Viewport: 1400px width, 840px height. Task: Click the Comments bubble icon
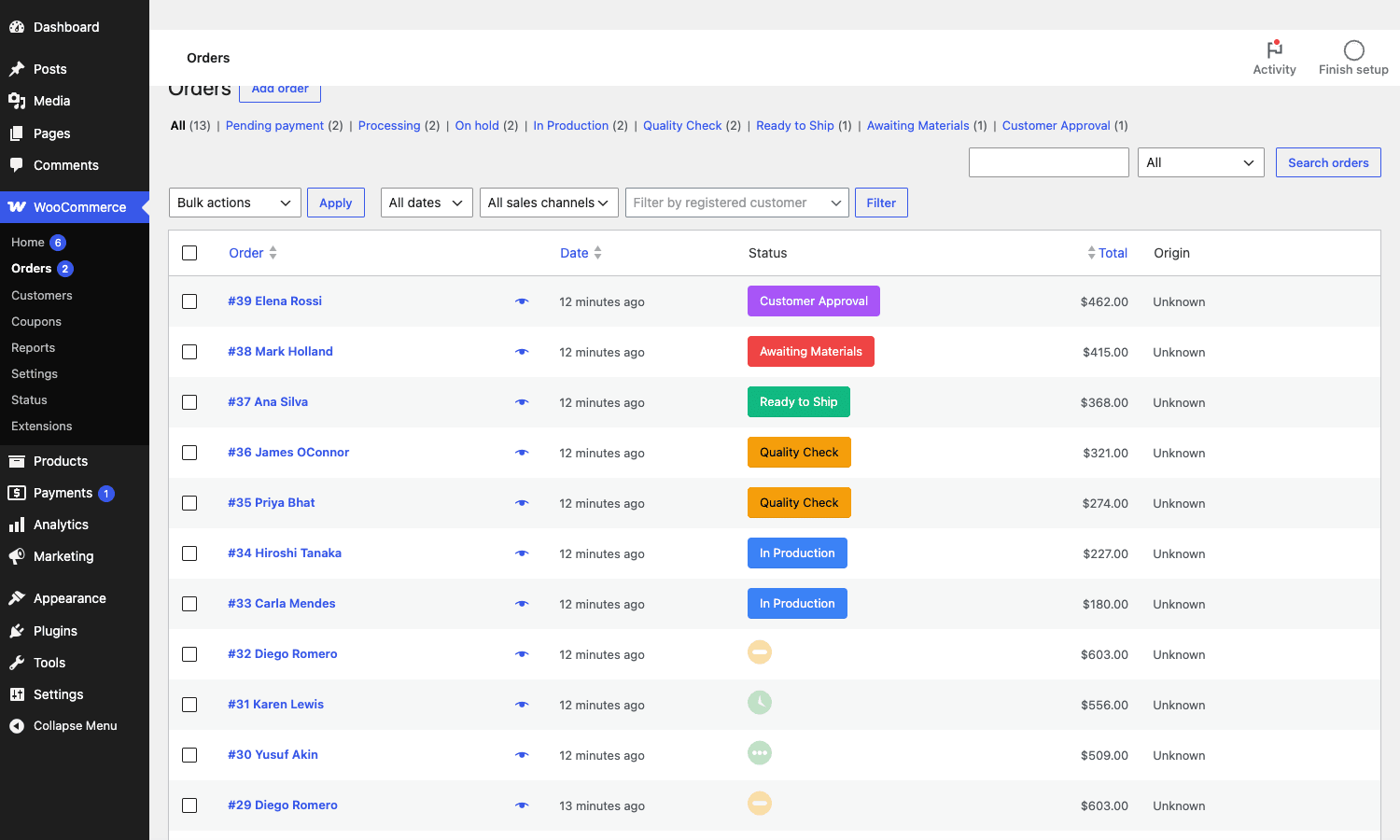click(x=17, y=165)
